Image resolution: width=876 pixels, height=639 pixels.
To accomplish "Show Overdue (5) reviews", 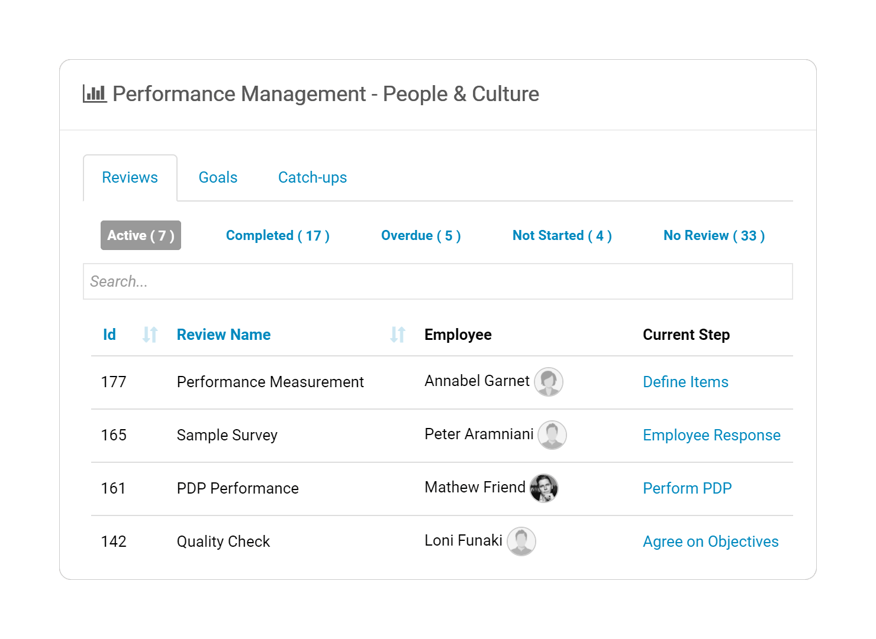I will pos(421,236).
